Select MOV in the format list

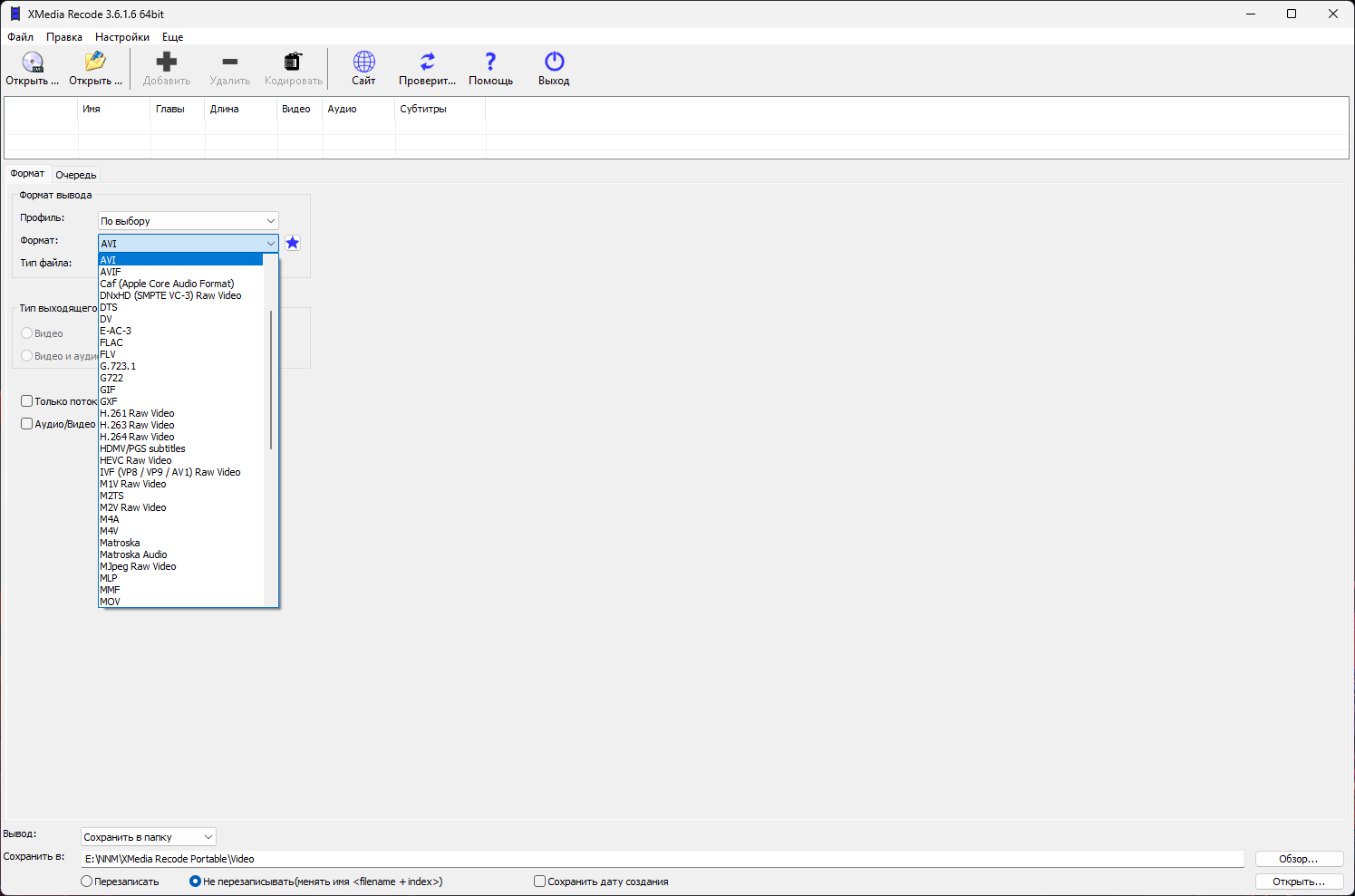coord(180,602)
